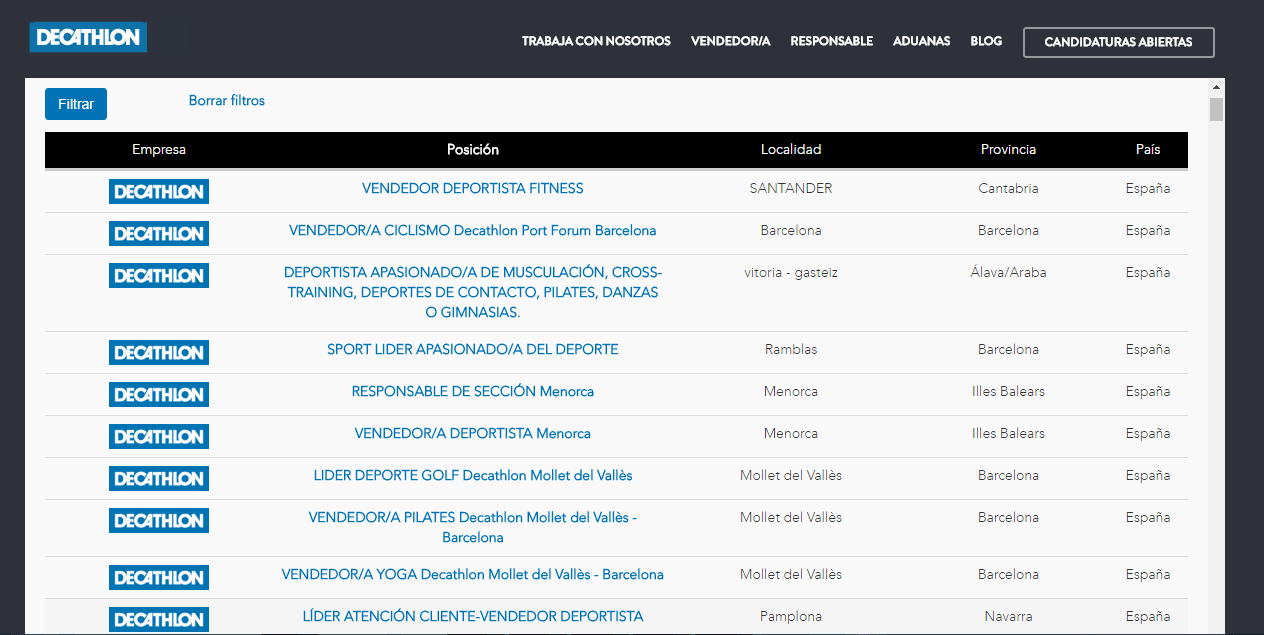
Task: Click Decathlon logo in Sport Lider row
Action: click(x=159, y=353)
